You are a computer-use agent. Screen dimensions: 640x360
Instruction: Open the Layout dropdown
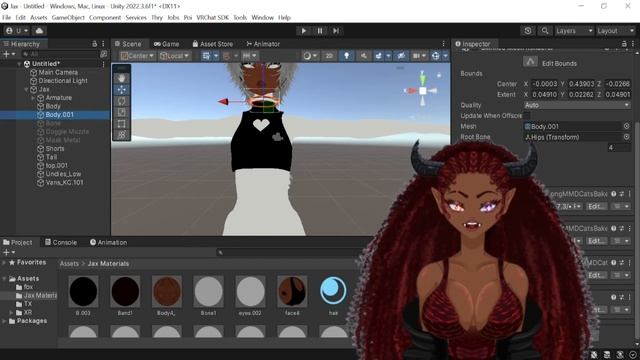coord(616,31)
